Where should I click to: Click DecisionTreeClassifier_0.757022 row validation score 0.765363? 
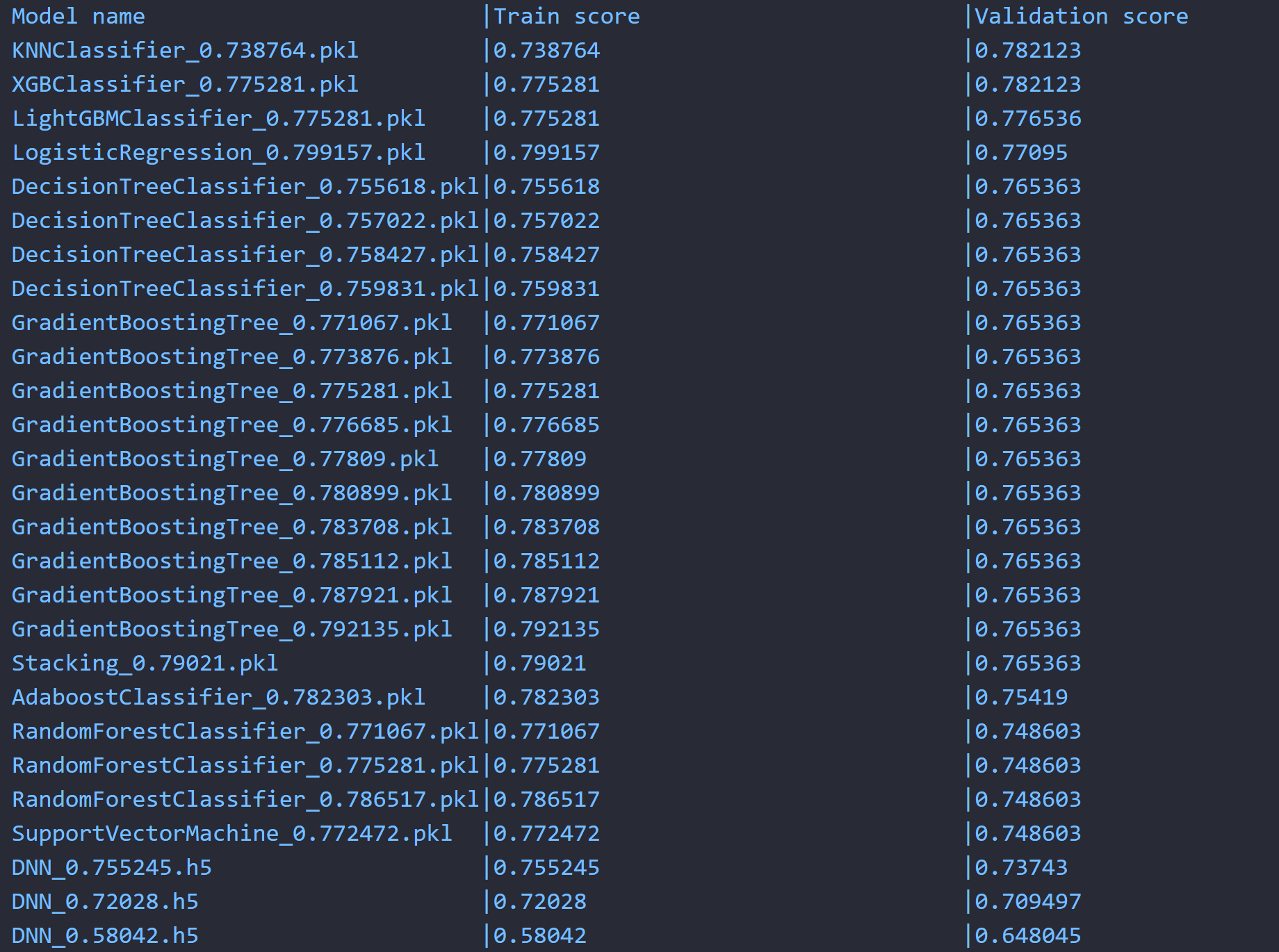click(1028, 221)
